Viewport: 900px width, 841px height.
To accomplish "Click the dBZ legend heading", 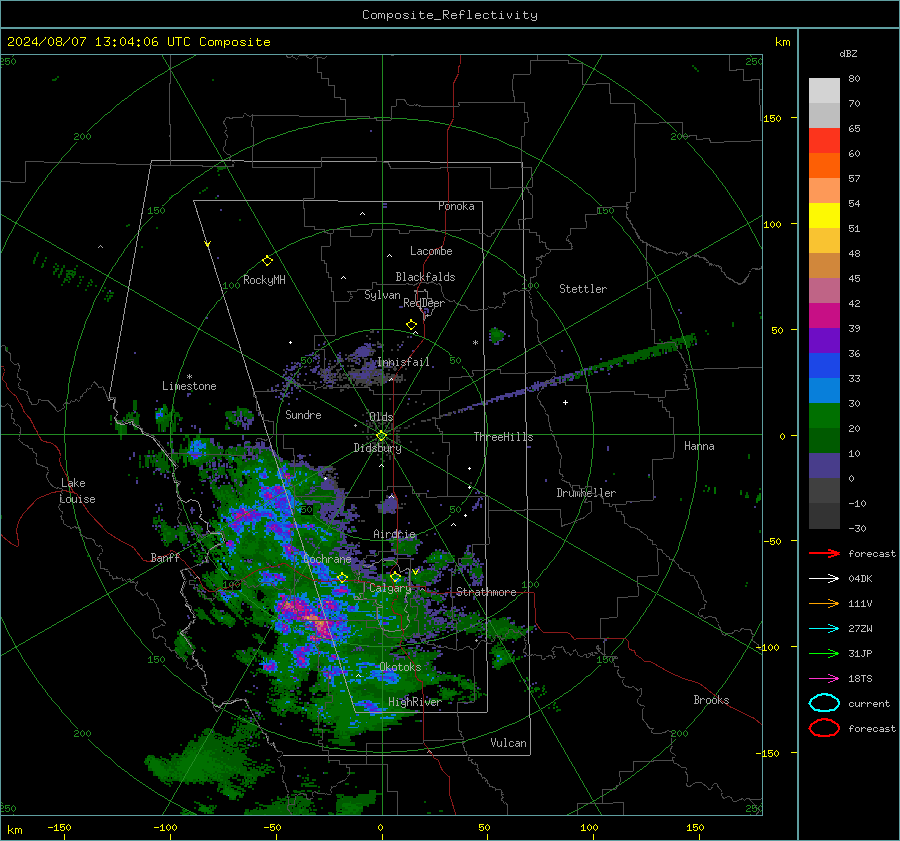I will click(x=848, y=53).
